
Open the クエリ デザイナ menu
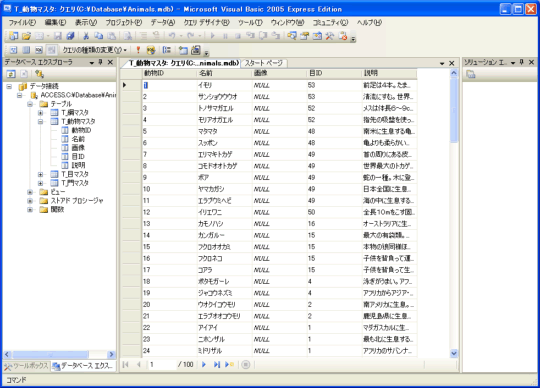(206, 23)
